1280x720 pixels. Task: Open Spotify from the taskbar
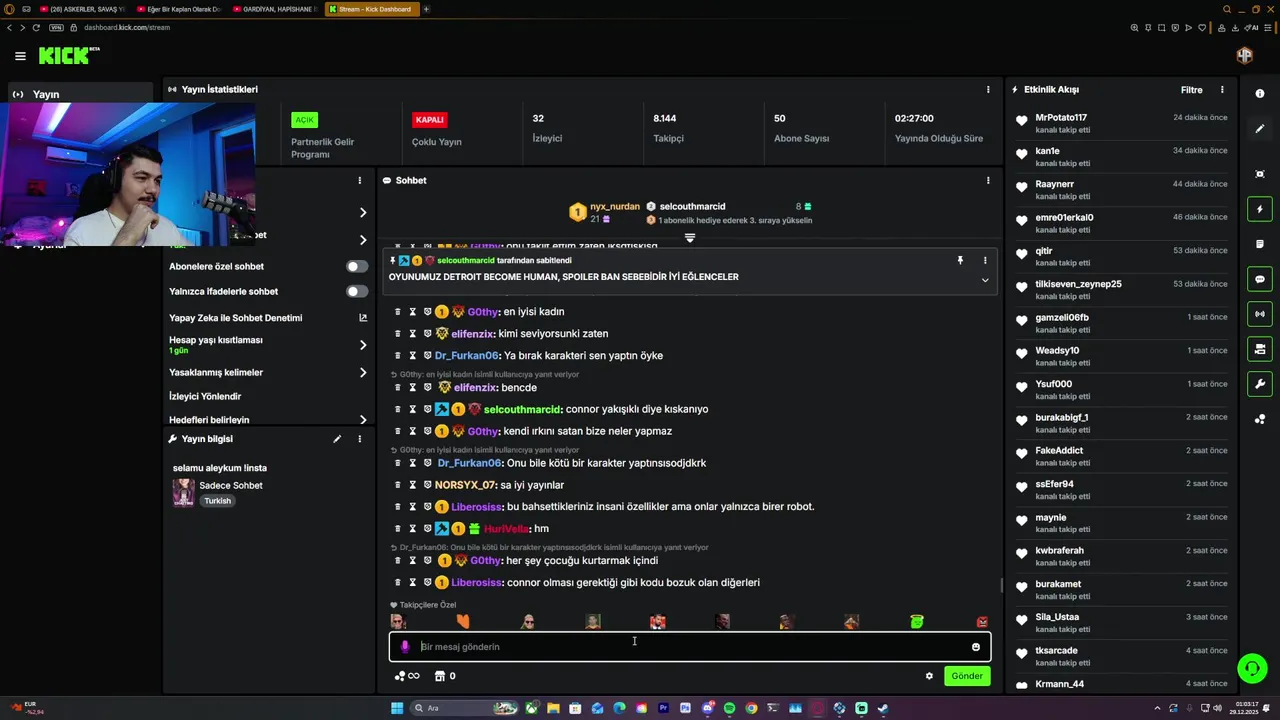729,708
